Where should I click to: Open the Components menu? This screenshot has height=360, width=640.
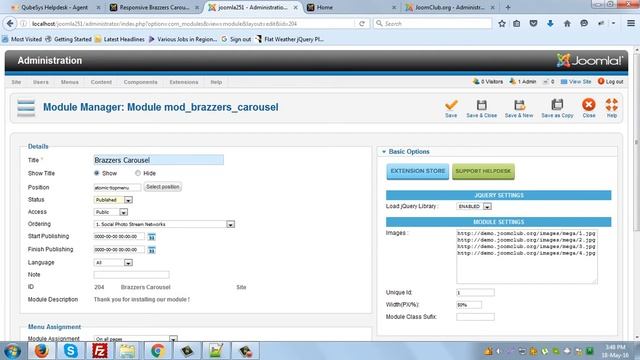(x=140, y=82)
